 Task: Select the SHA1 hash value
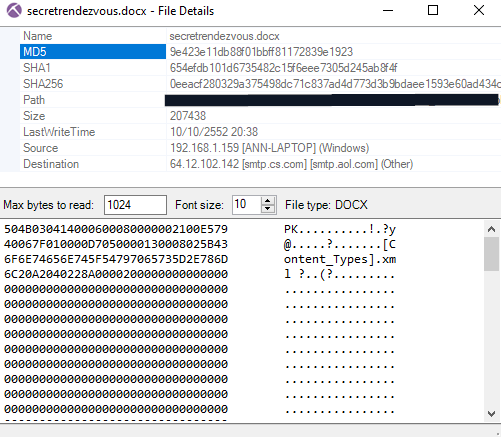[x=283, y=68]
